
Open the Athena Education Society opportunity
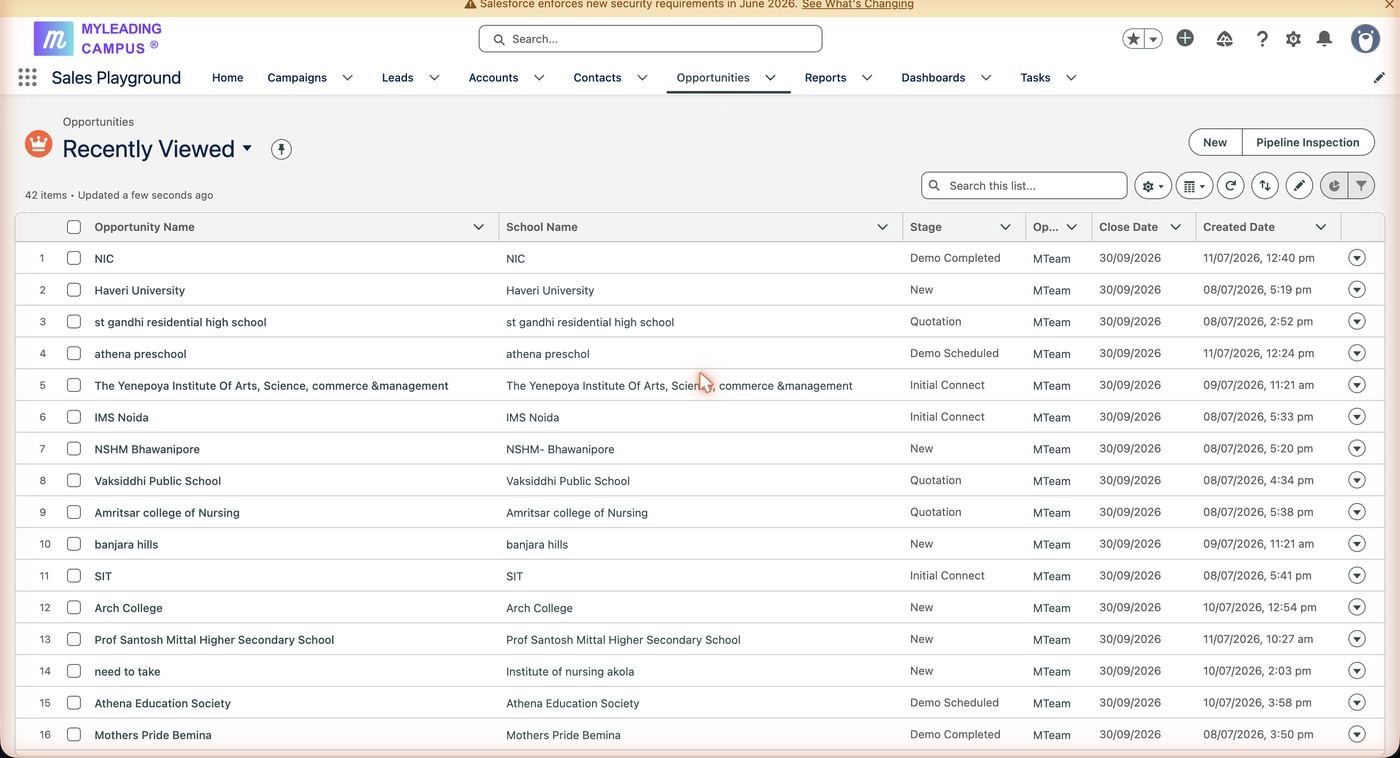coord(162,703)
